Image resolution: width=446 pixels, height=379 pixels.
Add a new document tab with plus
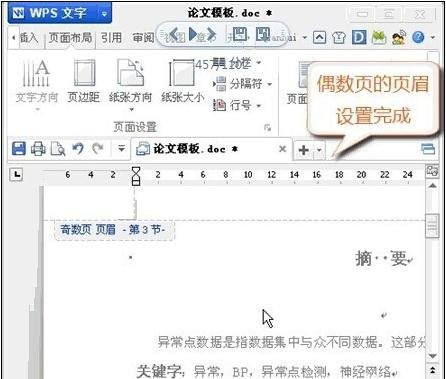point(303,150)
